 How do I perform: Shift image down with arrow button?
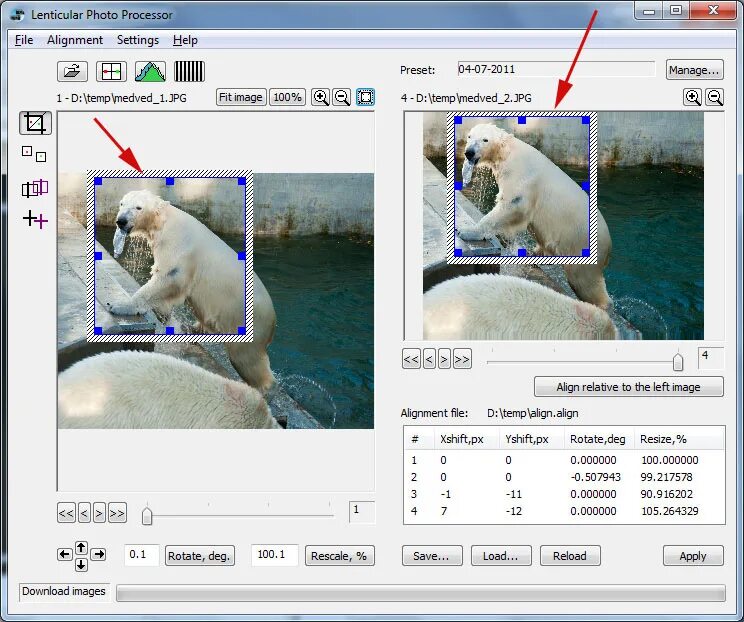81,565
